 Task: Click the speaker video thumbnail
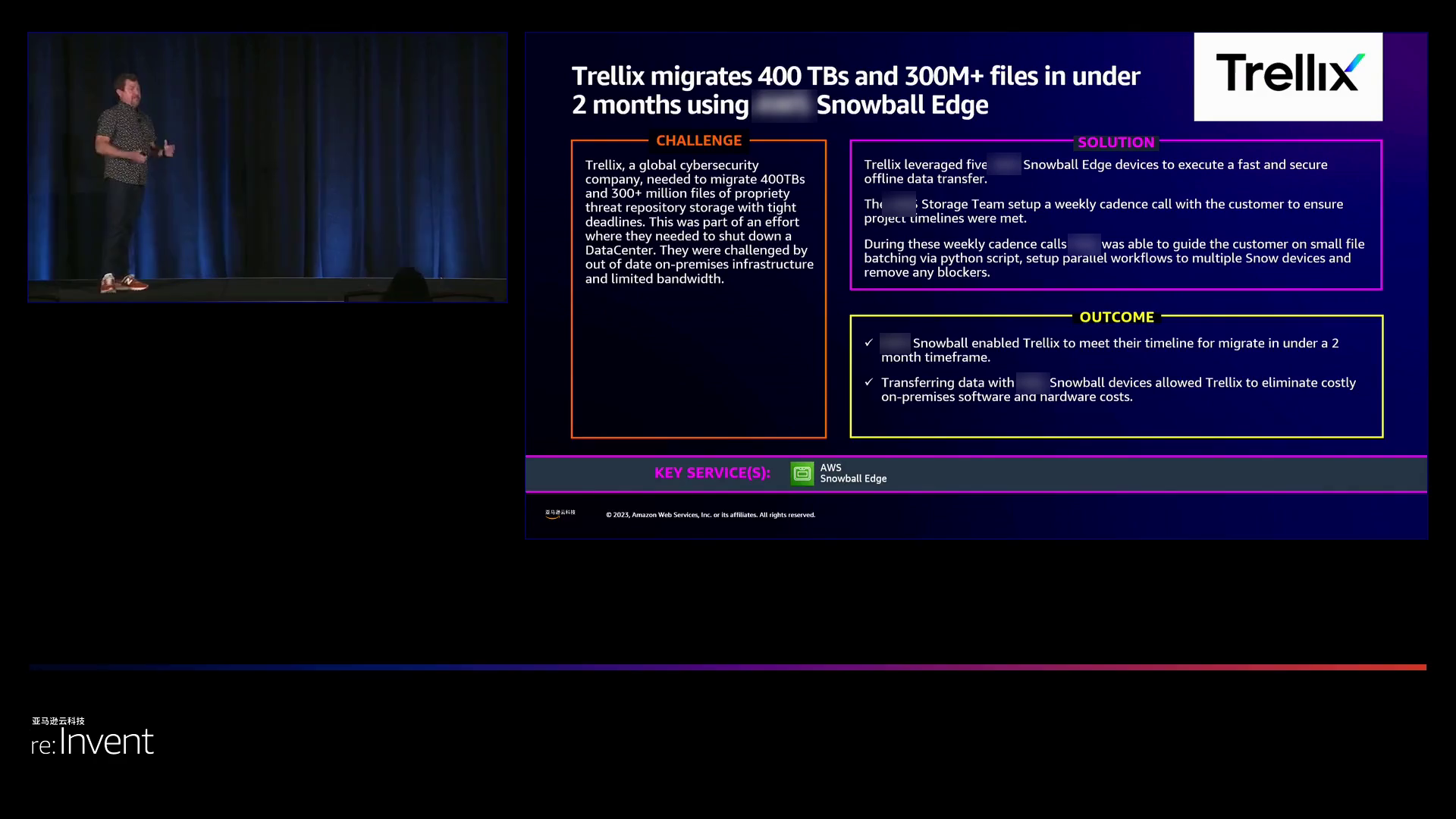268,167
